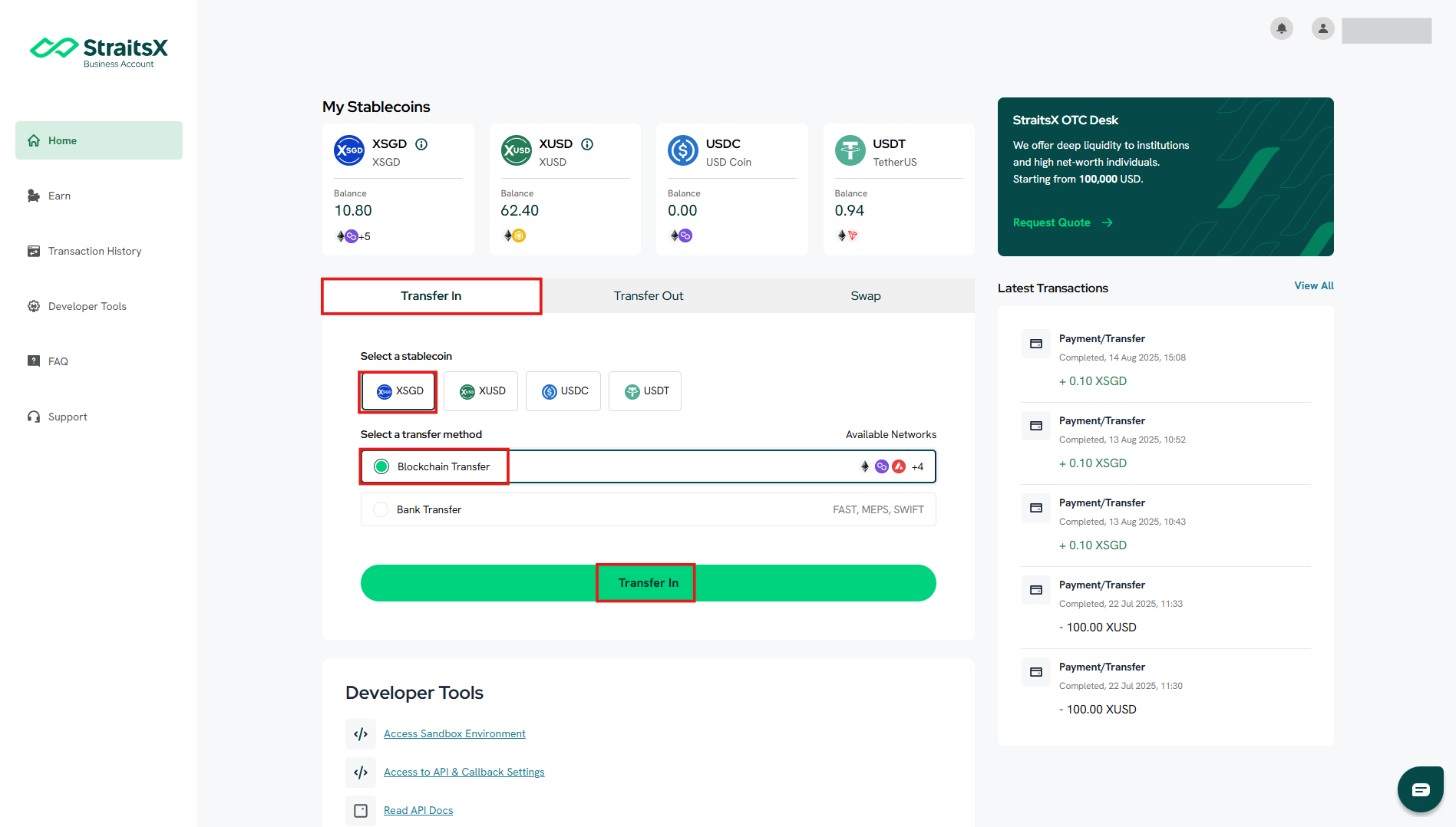Open the chat support widget

tap(1421, 789)
